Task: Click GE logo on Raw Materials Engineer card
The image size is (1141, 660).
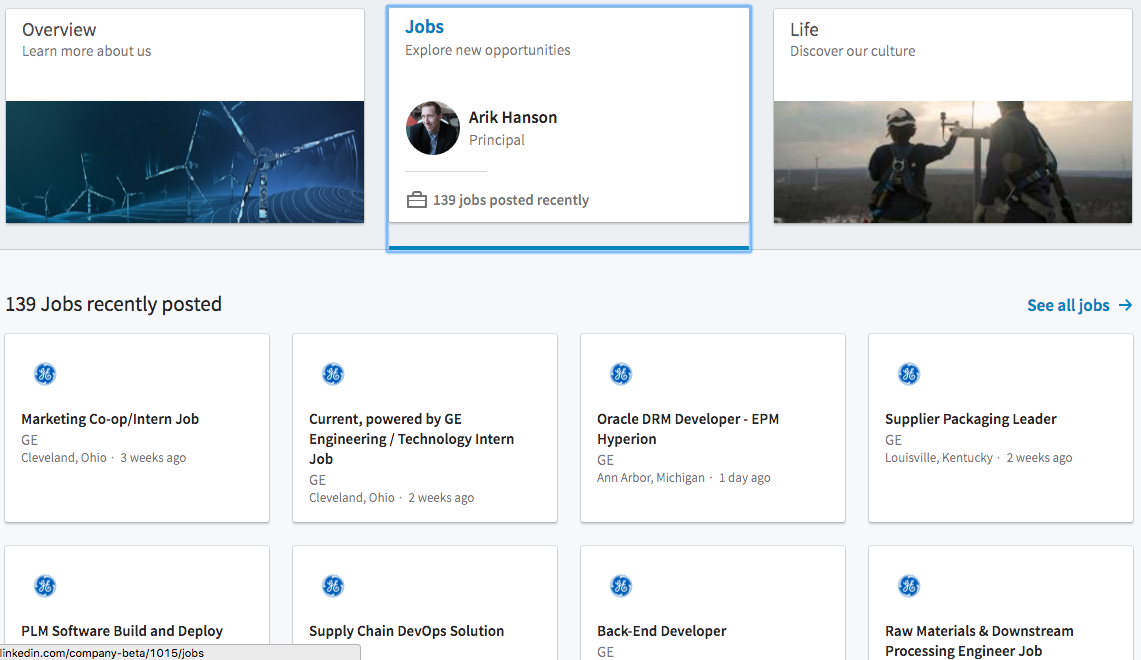Action: 909,586
